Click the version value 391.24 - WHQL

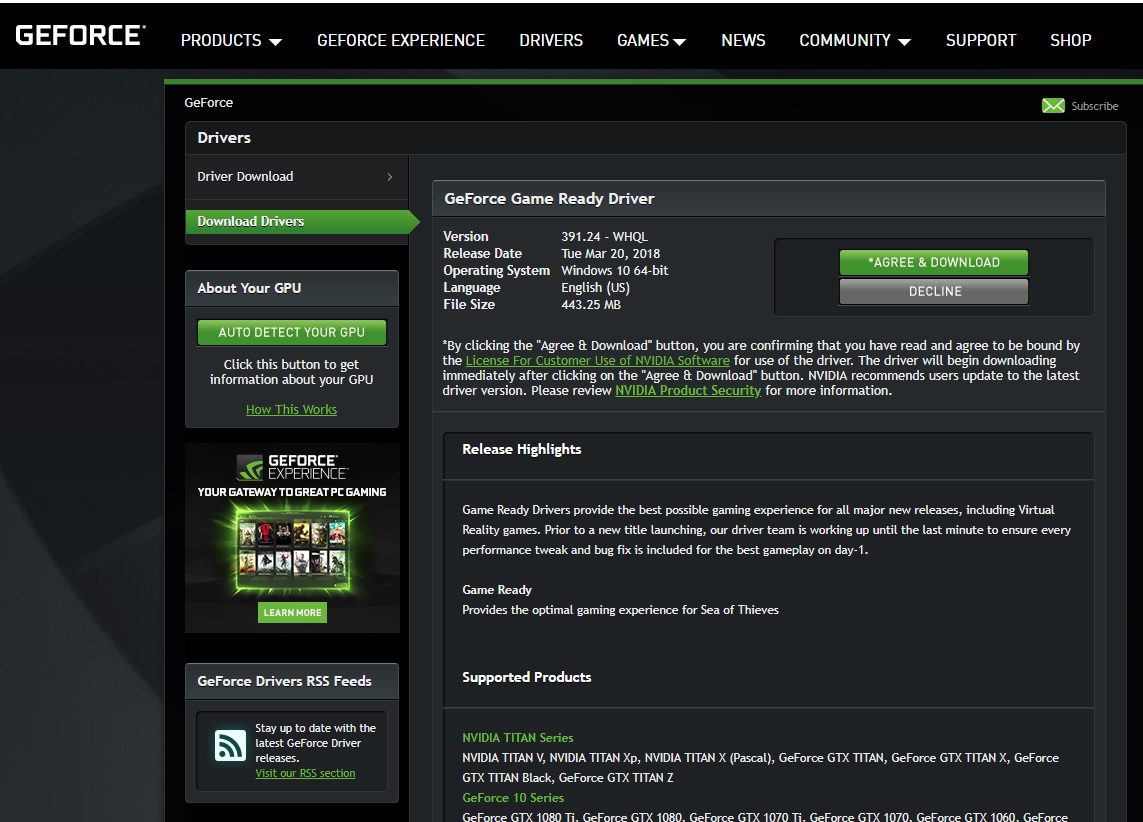coord(604,237)
